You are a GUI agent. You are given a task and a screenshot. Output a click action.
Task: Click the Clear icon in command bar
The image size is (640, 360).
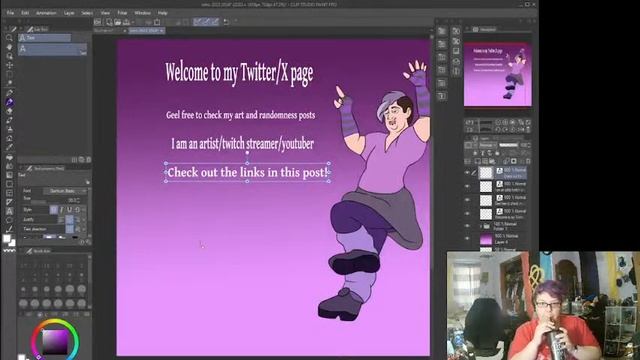point(157,22)
